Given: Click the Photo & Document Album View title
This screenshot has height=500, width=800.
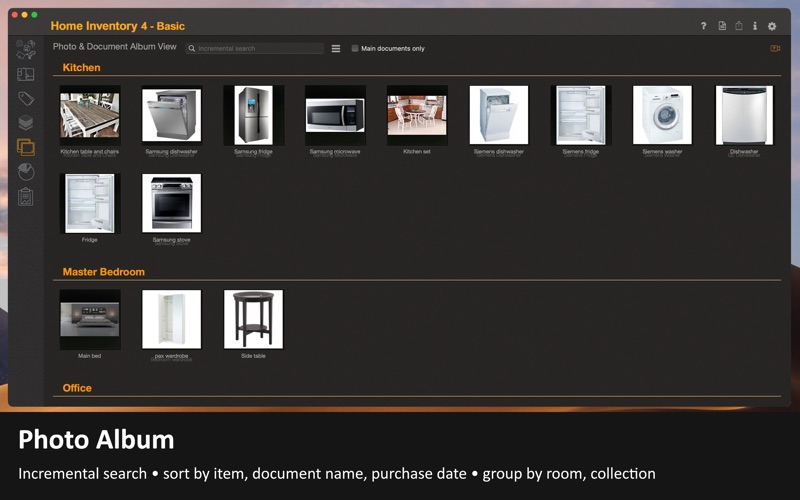Looking at the screenshot, I should 114,46.
